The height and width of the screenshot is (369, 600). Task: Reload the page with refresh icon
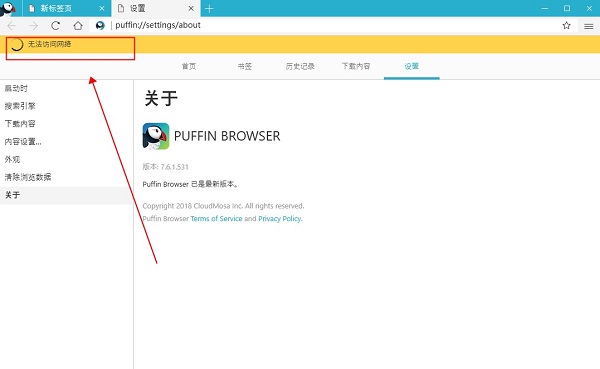(x=55, y=26)
